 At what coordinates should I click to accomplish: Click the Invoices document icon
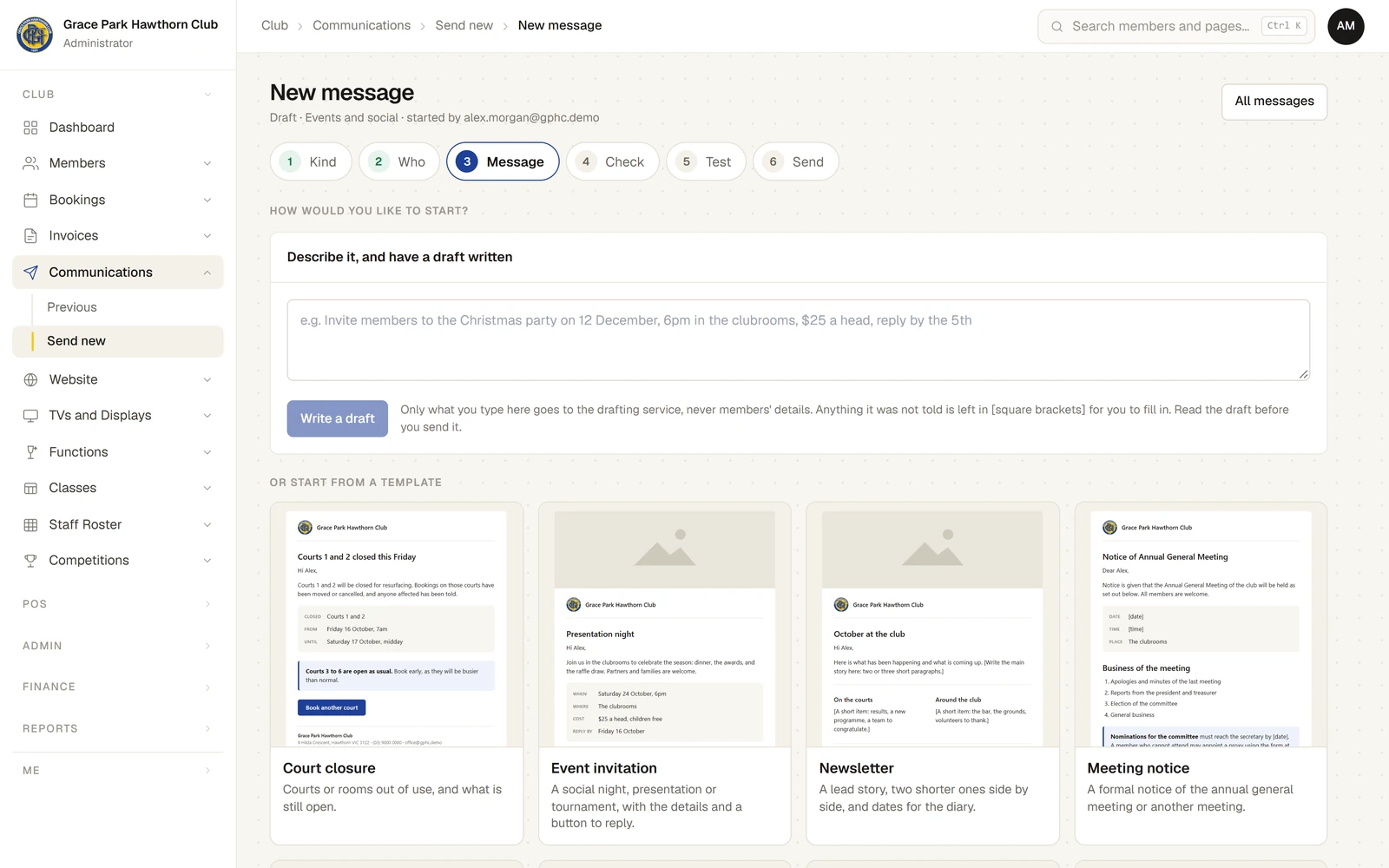[30, 236]
